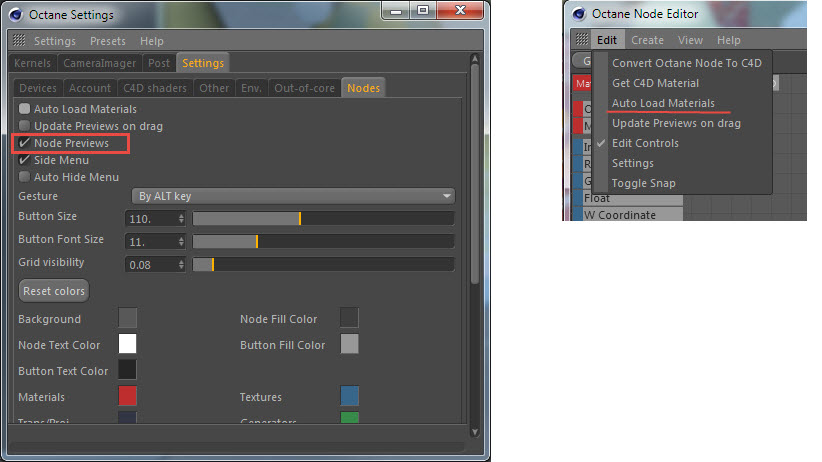Open the Edit menu in Node Editor

coord(607,40)
